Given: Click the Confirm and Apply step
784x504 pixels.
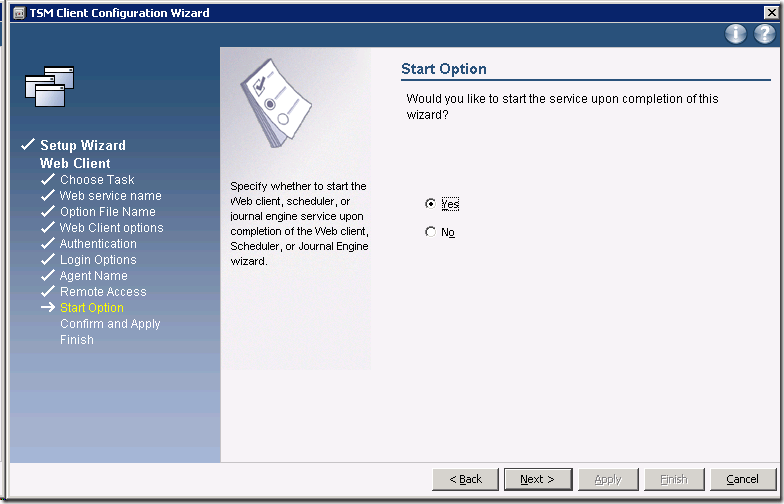Looking at the screenshot, I should [110, 324].
